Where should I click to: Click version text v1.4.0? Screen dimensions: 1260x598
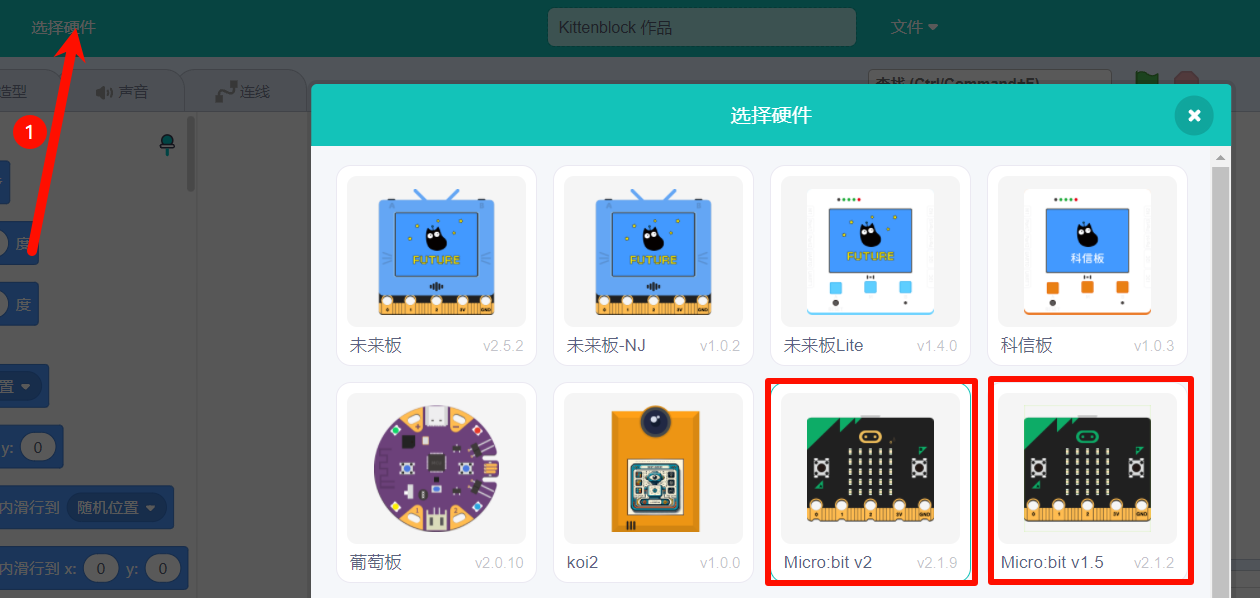coord(937,346)
